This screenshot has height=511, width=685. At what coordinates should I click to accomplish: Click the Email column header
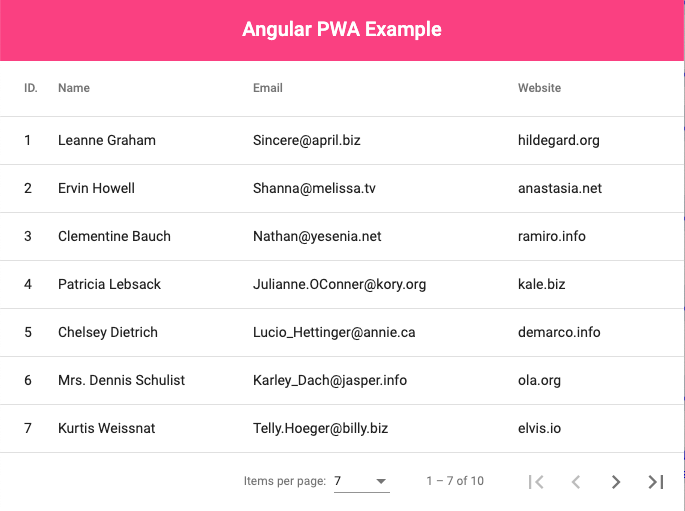coord(268,88)
